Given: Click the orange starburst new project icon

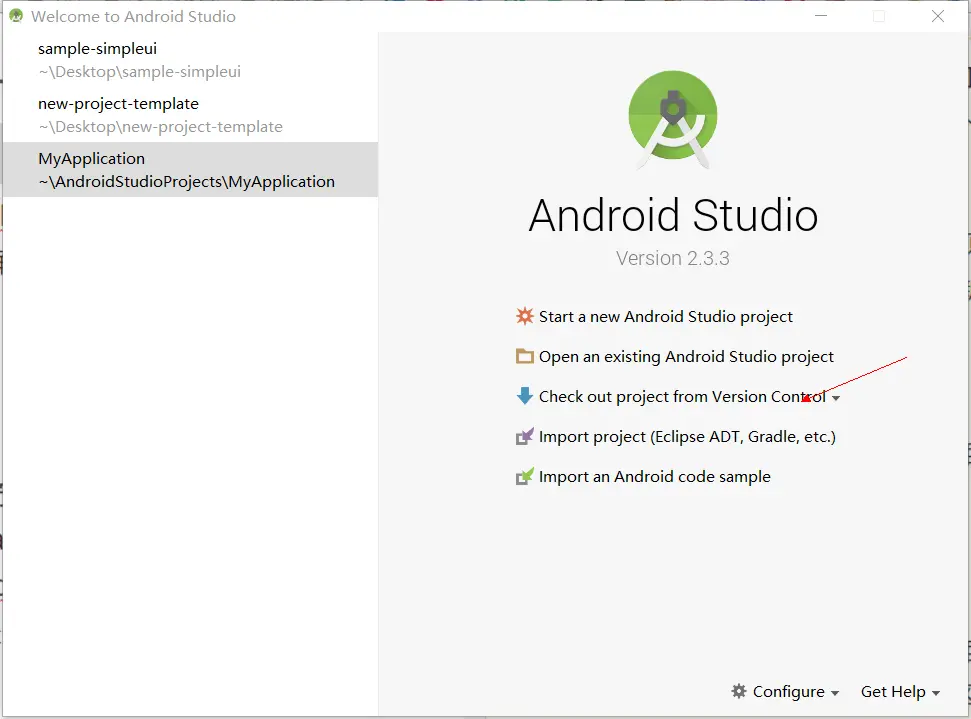Looking at the screenshot, I should [x=525, y=316].
